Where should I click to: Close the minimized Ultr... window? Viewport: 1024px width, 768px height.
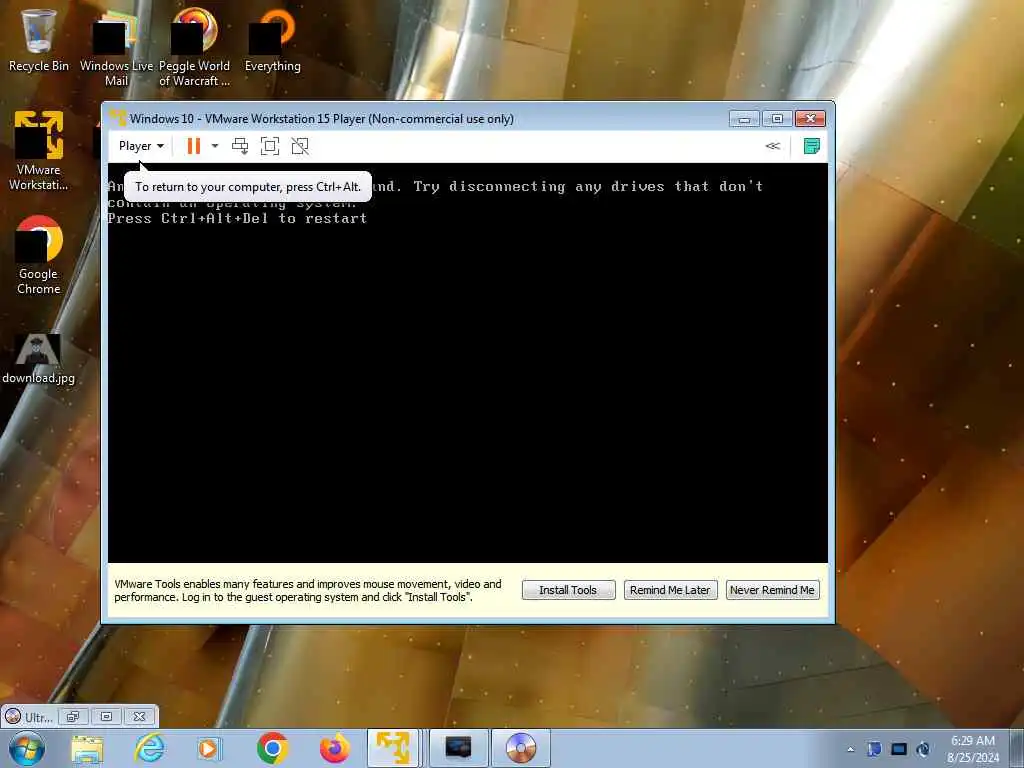pyautogui.click(x=139, y=716)
